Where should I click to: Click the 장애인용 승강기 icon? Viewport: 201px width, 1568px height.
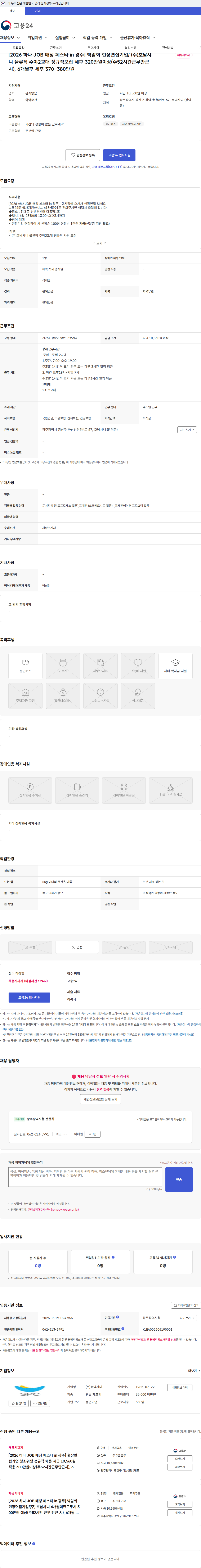77,791
